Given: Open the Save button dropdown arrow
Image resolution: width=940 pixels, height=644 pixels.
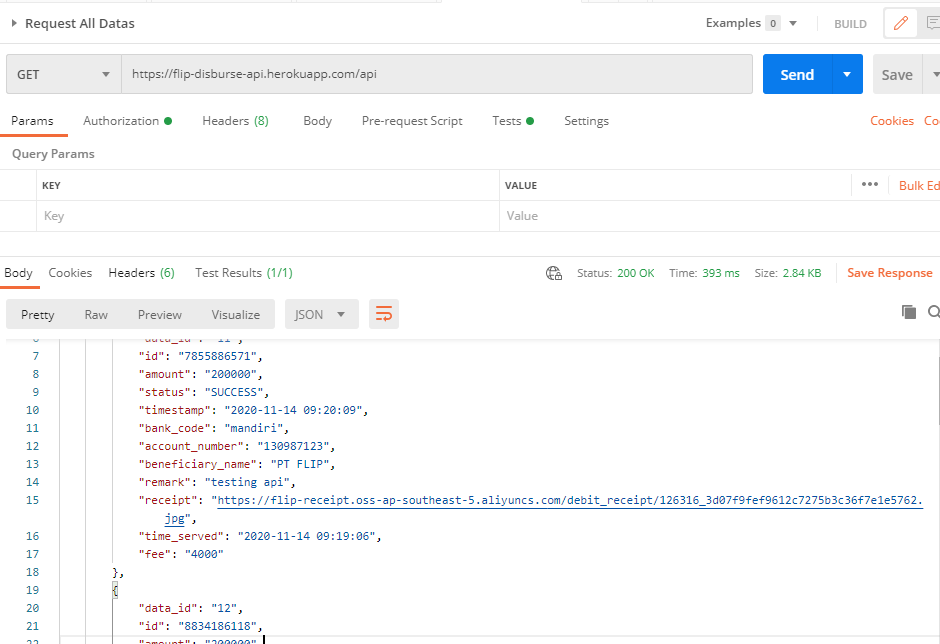Looking at the screenshot, I should point(934,74).
